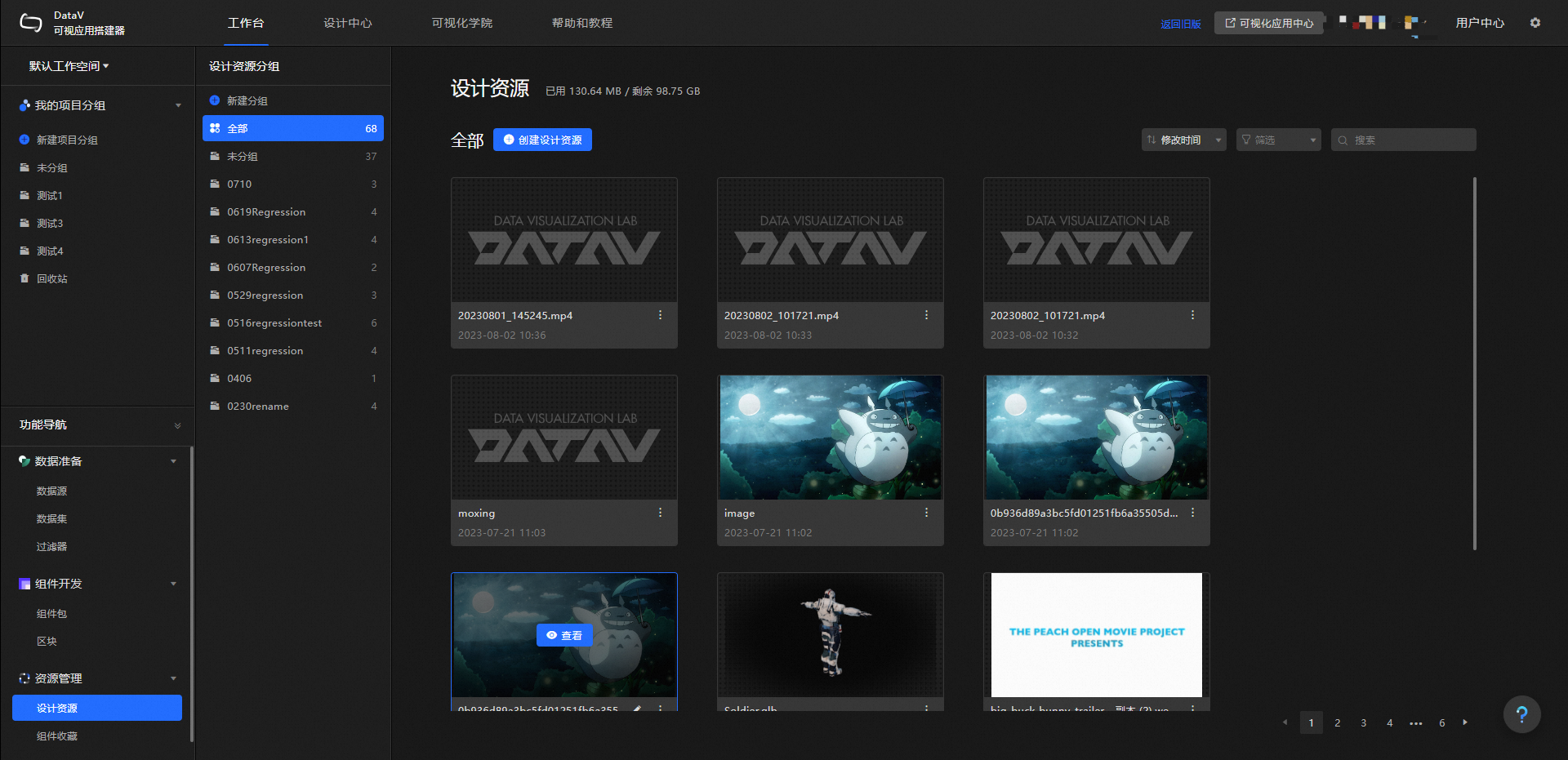Open the Soldier model thumbnail

[831, 635]
